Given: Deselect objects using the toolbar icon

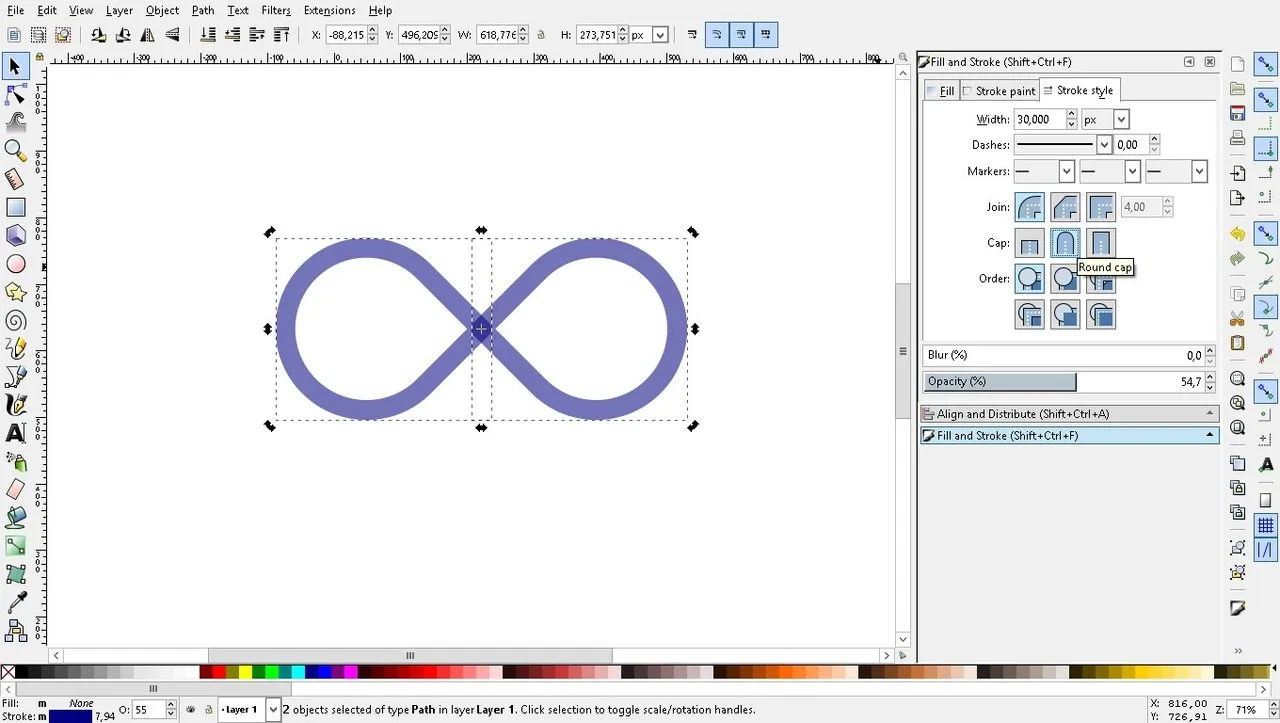Looking at the screenshot, I should tap(63, 35).
